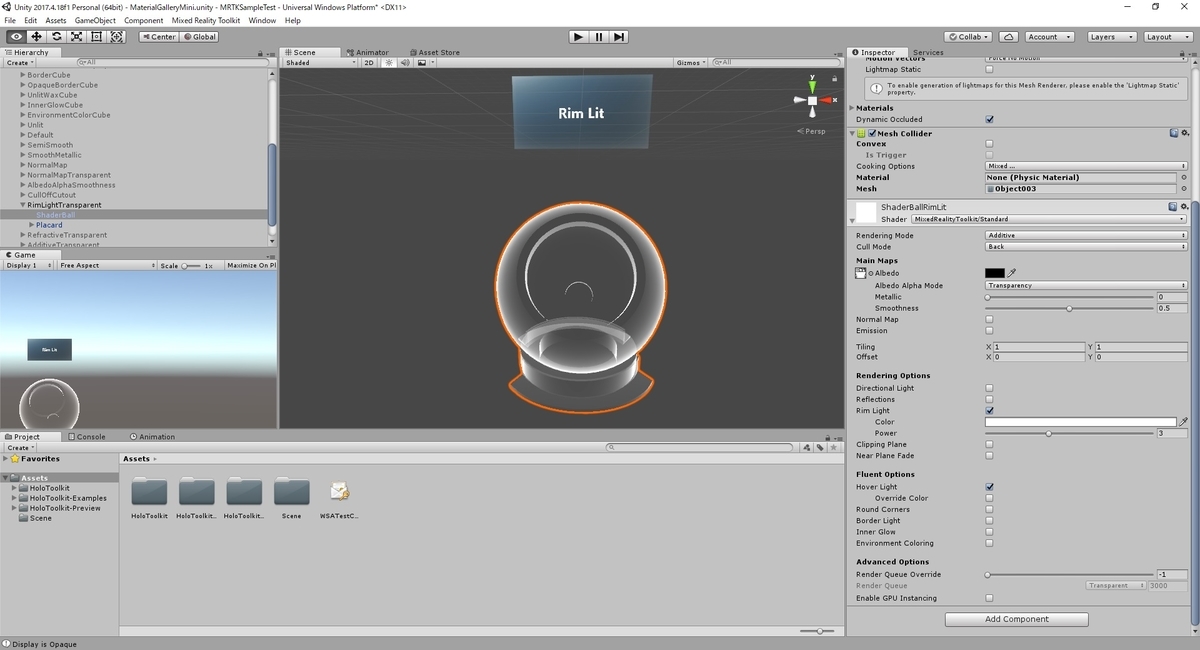Open Gizmos dropdown in Scene view
The height and width of the screenshot is (650, 1200).
pos(691,63)
